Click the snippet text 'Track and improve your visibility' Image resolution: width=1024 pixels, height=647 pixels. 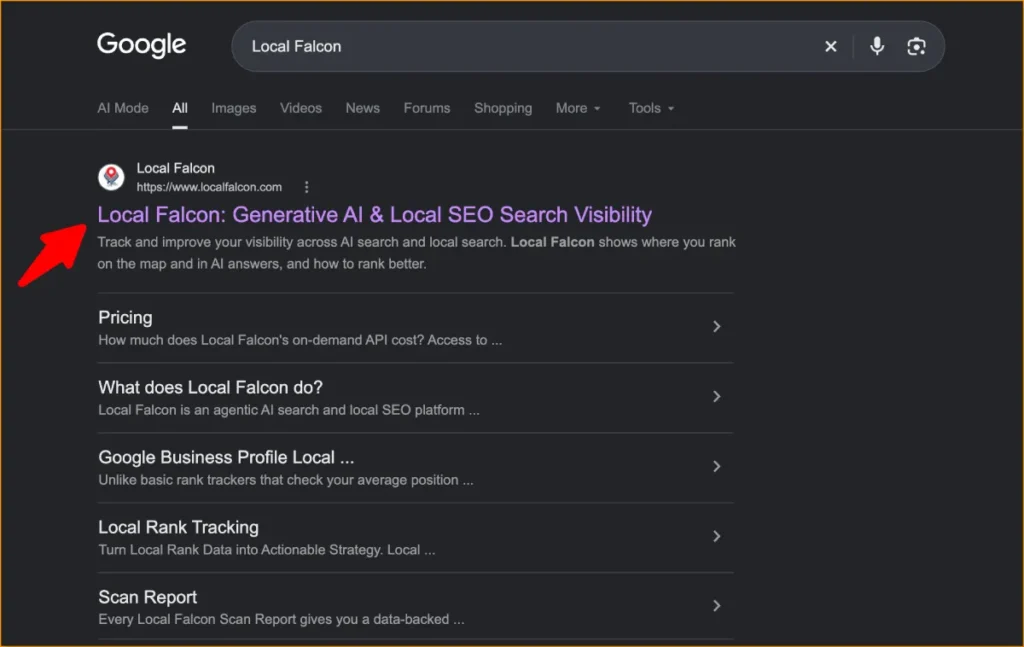(x=195, y=242)
